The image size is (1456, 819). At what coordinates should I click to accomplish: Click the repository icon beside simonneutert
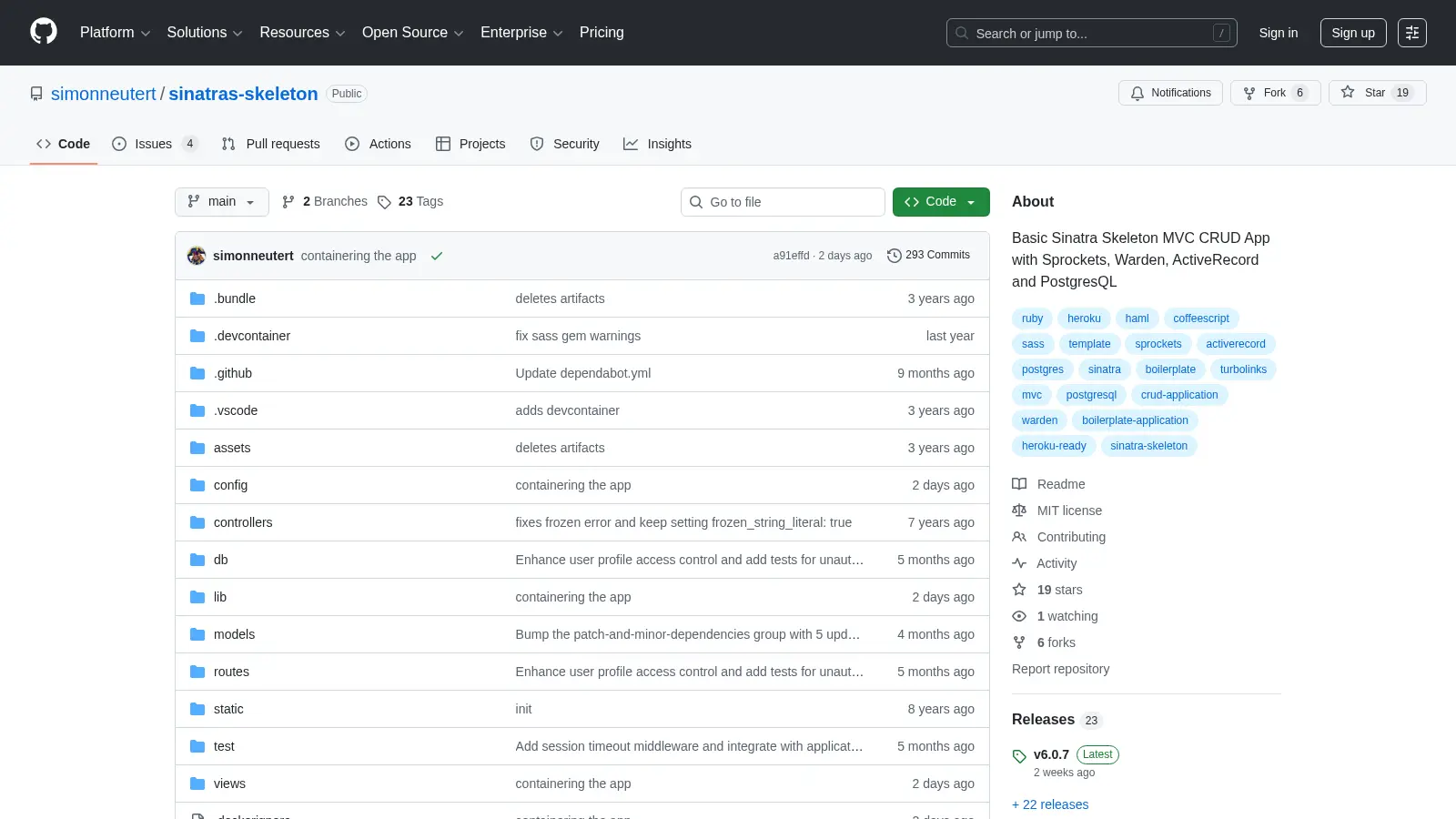(x=36, y=94)
